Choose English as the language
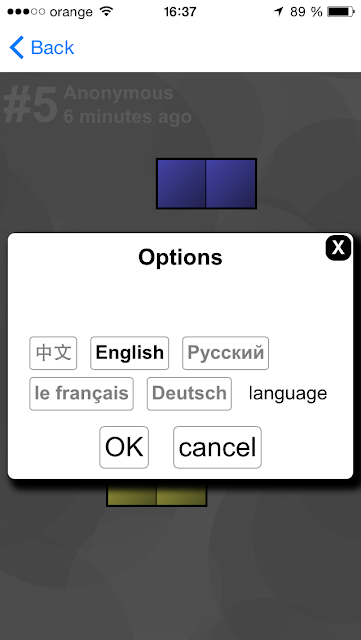Screen dimensions: 361x640 tap(129, 353)
